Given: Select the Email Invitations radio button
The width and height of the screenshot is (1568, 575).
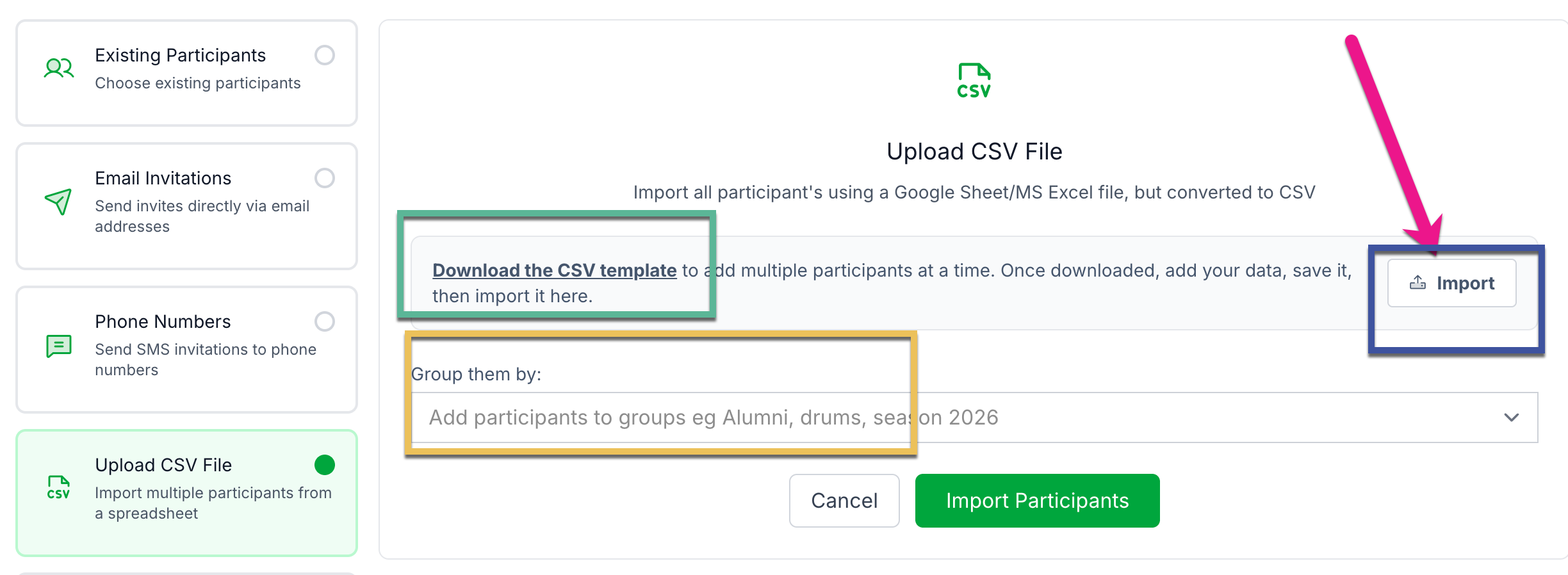Looking at the screenshot, I should pos(325,178).
